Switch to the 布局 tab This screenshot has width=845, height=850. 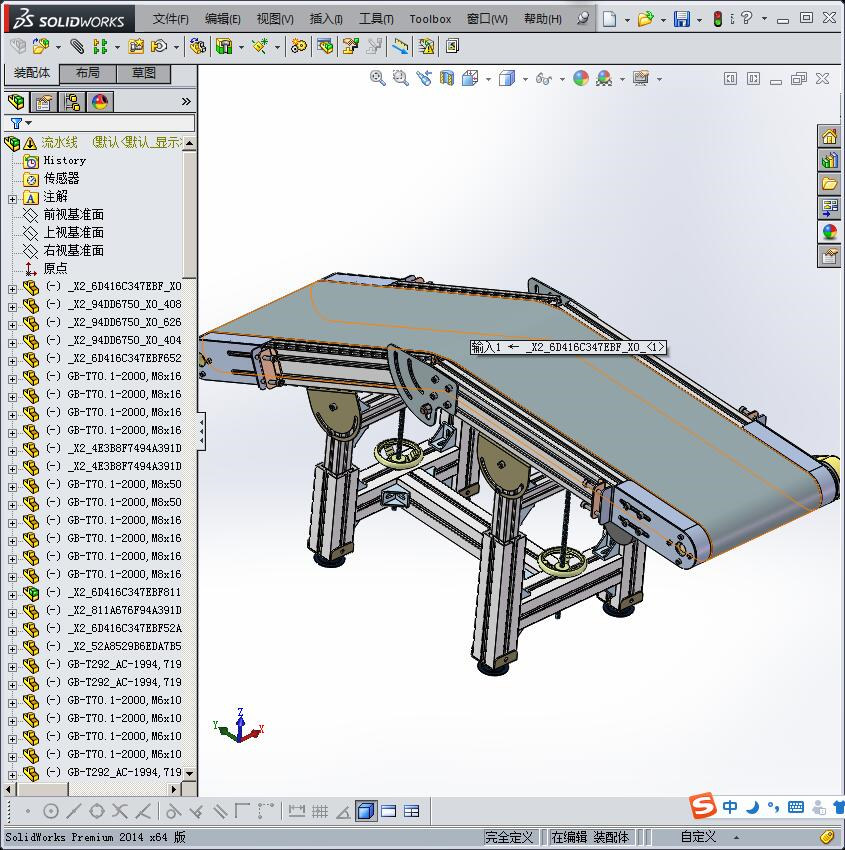pos(87,73)
